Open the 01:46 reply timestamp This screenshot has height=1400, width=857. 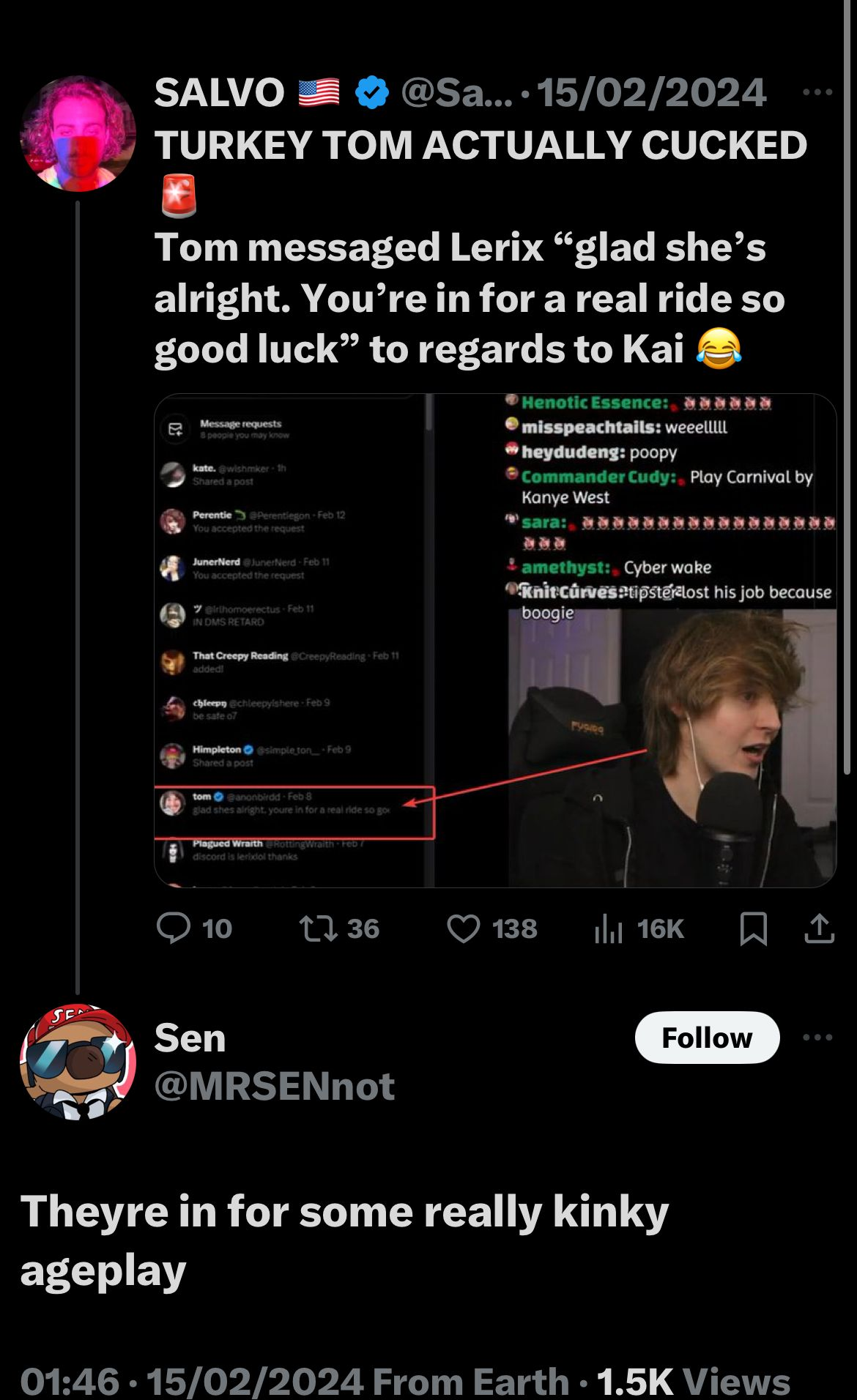[70, 1381]
